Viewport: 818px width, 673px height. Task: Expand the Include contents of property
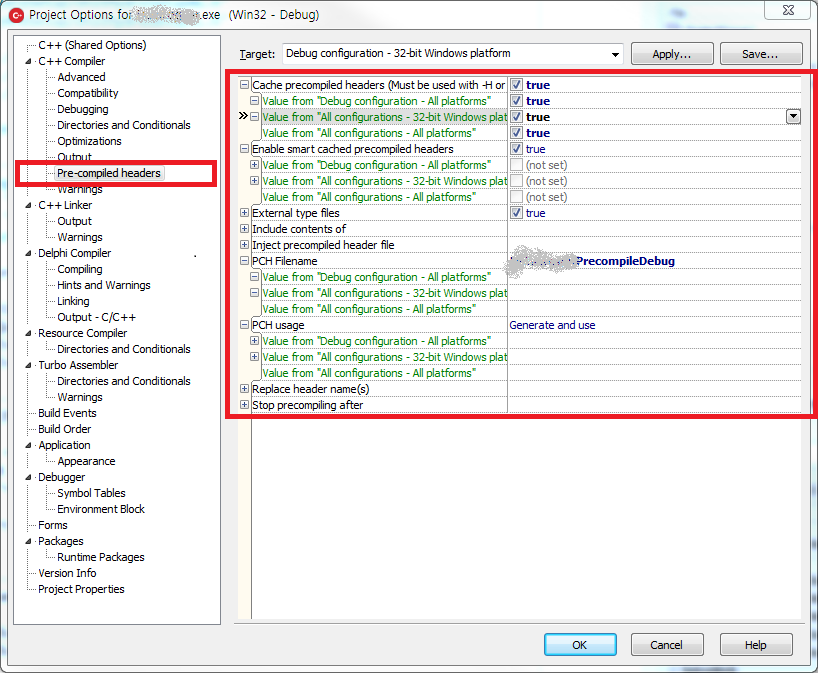pos(245,229)
